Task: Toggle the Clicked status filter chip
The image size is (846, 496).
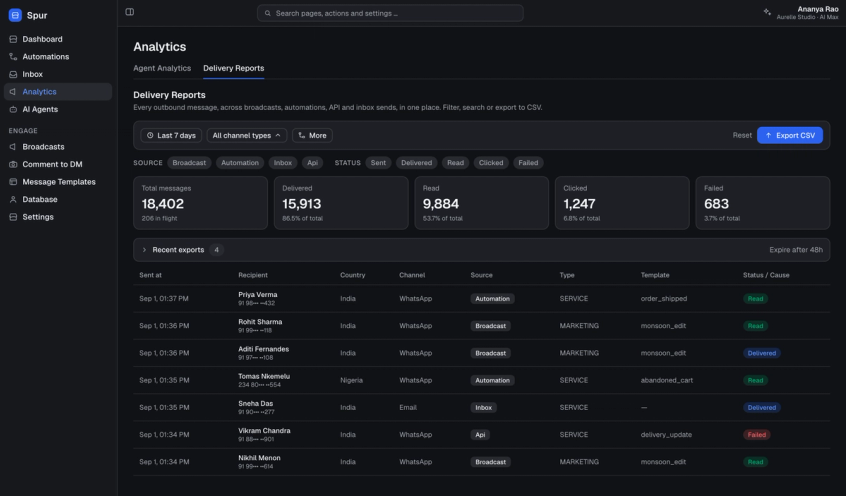Action: (x=491, y=162)
